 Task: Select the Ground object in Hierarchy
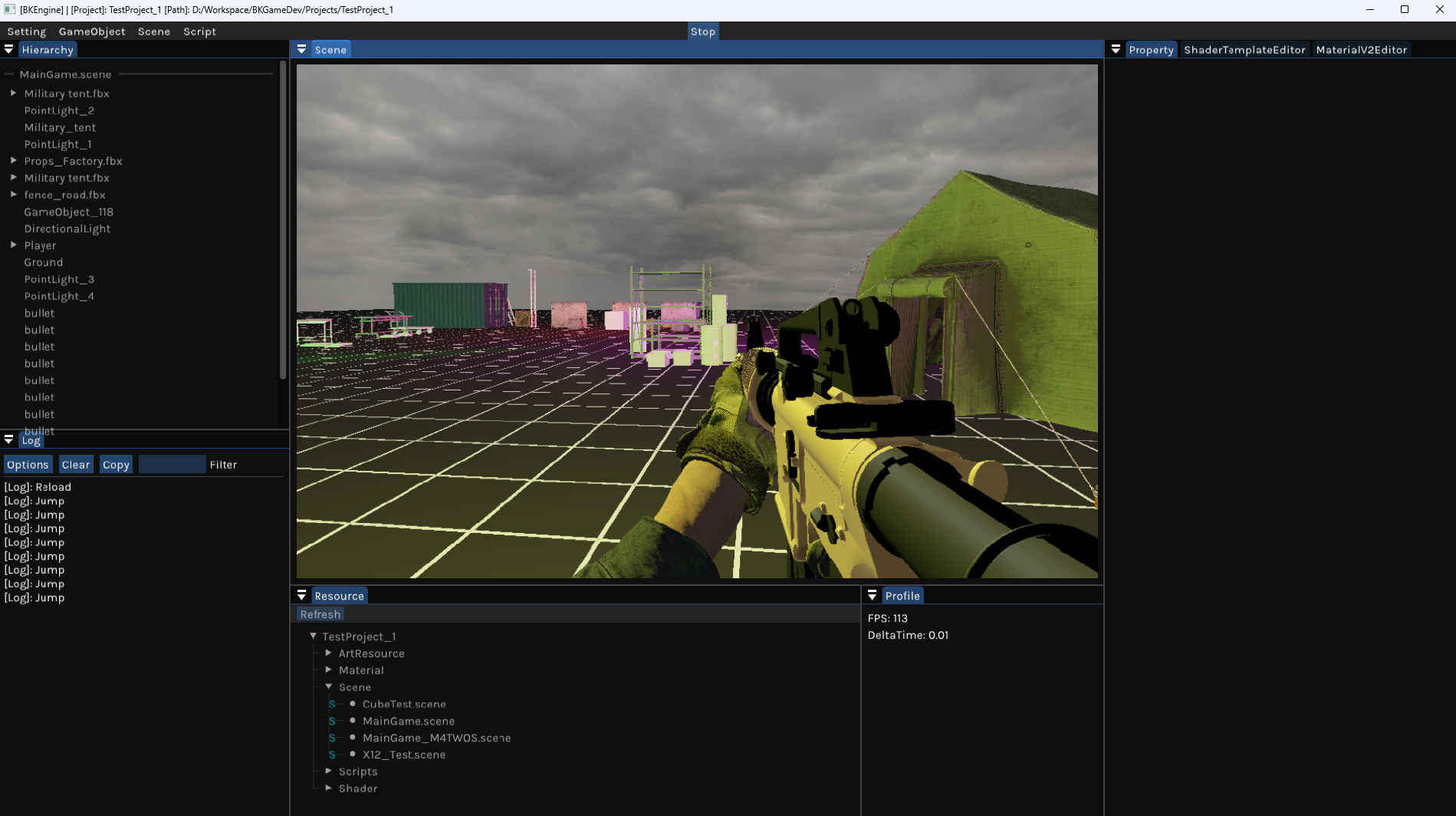43,262
